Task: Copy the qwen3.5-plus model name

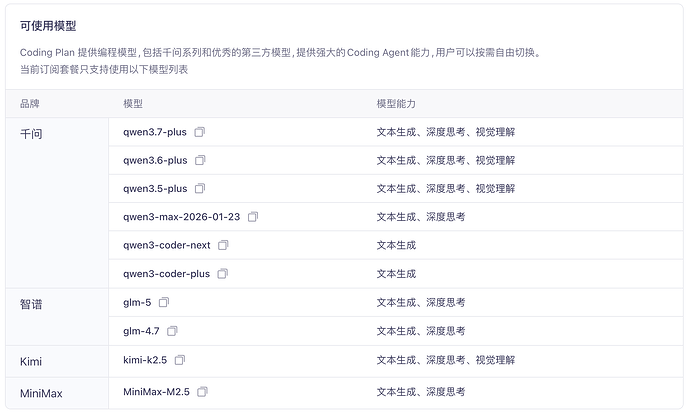Action: tap(200, 188)
